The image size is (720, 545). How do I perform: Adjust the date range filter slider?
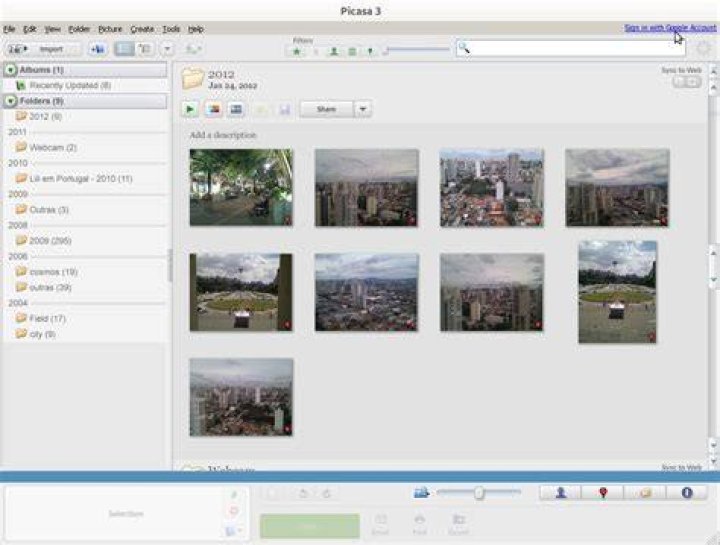[x=416, y=50]
